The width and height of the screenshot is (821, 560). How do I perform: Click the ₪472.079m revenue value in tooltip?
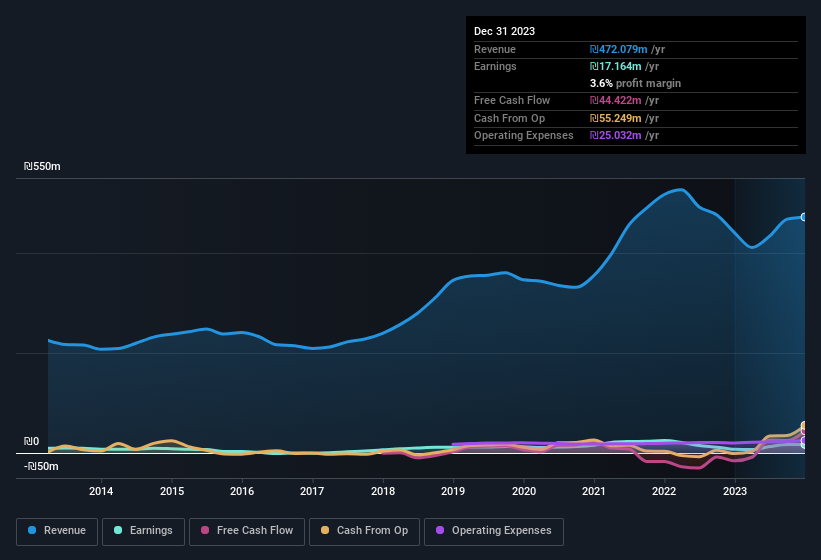click(x=618, y=49)
